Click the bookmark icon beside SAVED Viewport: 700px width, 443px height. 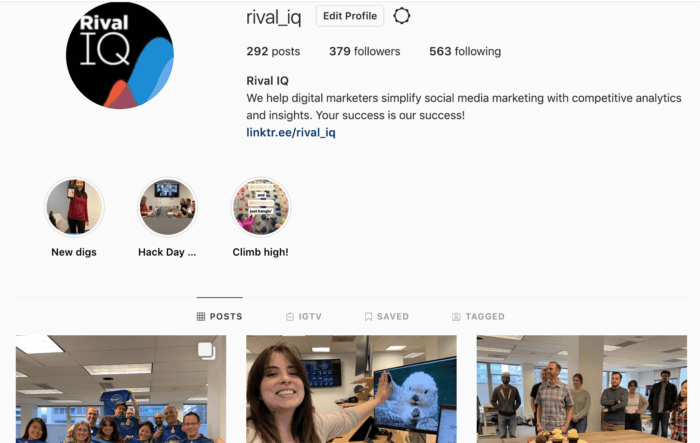coord(368,317)
